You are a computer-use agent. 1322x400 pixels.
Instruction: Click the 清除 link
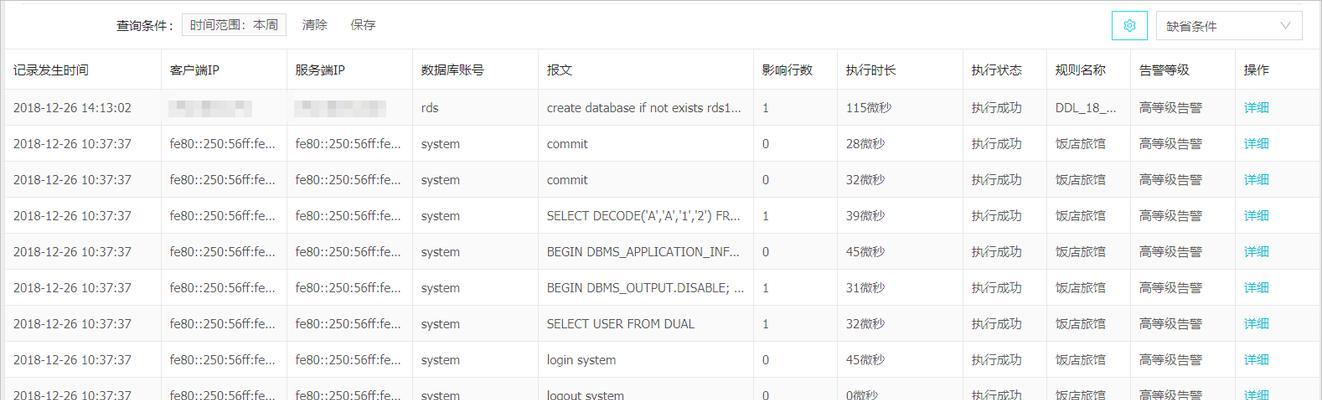click(314, 25)
